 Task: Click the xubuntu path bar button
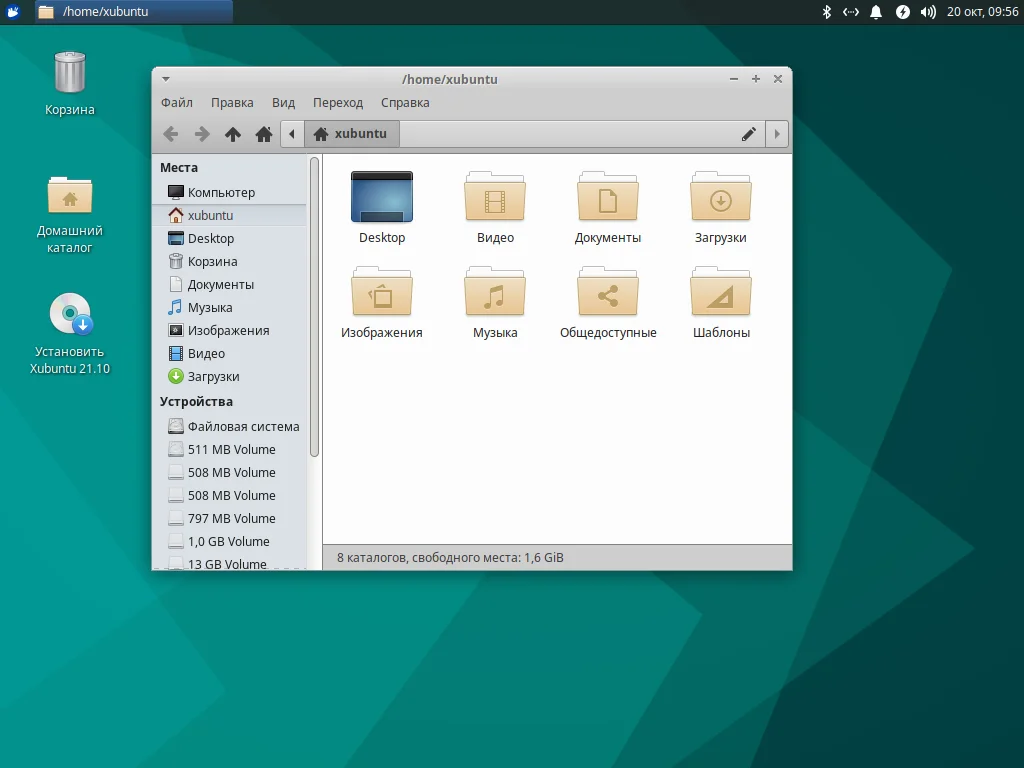(x=351, y=134)
